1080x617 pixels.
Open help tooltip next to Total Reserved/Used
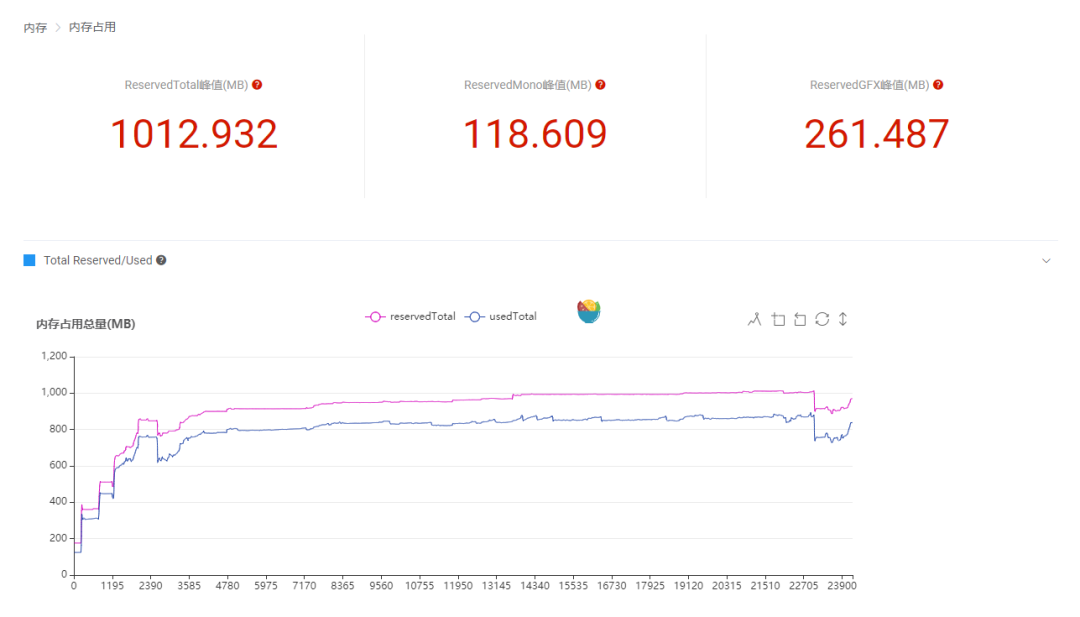click(161, 260)
